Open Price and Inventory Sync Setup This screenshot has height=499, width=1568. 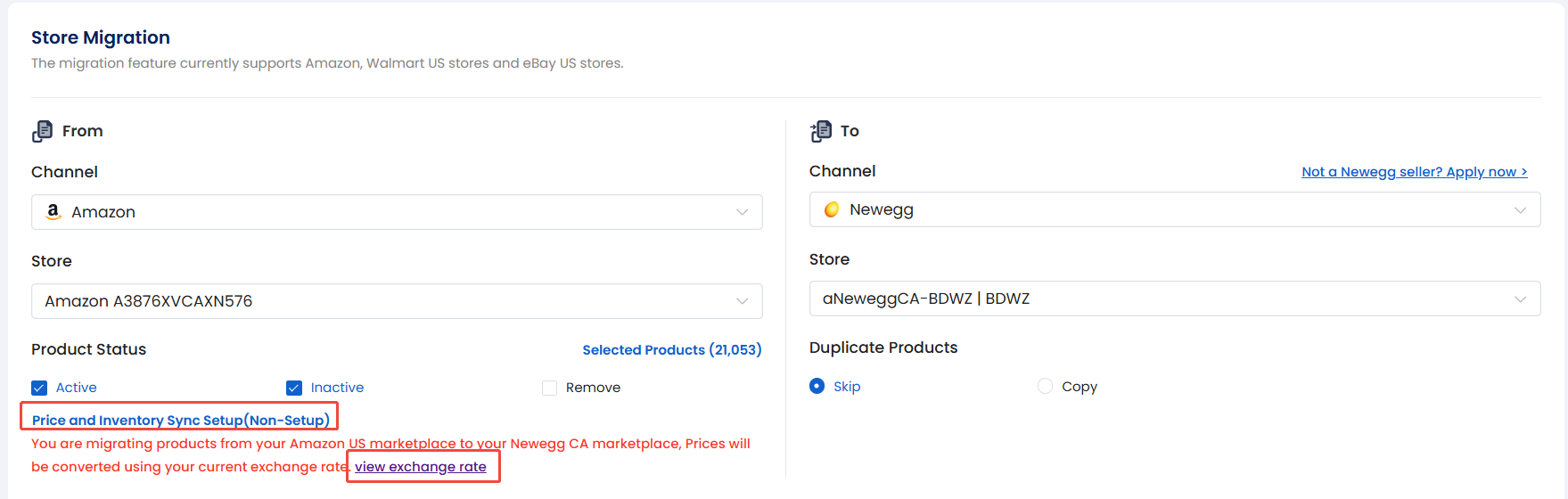click(x=180, y=420)
